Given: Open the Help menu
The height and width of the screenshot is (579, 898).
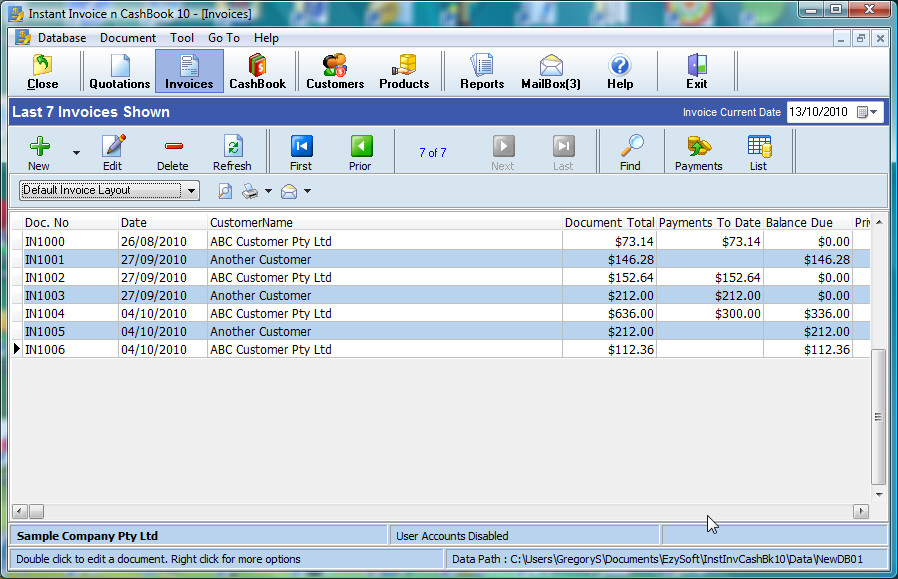Looking at the screenshot, I should pos(266,38).
